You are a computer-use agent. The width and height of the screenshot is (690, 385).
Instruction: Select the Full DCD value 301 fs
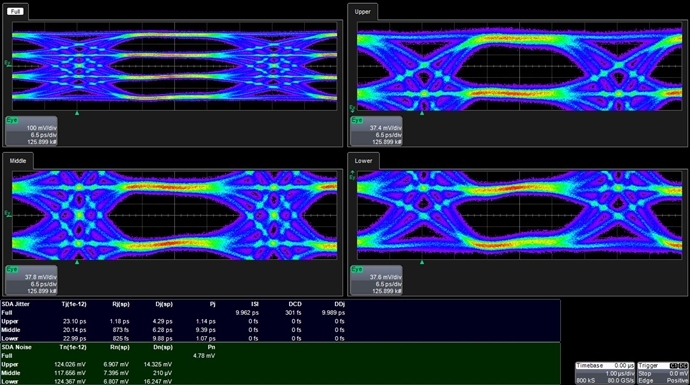(x=294, y=313)
